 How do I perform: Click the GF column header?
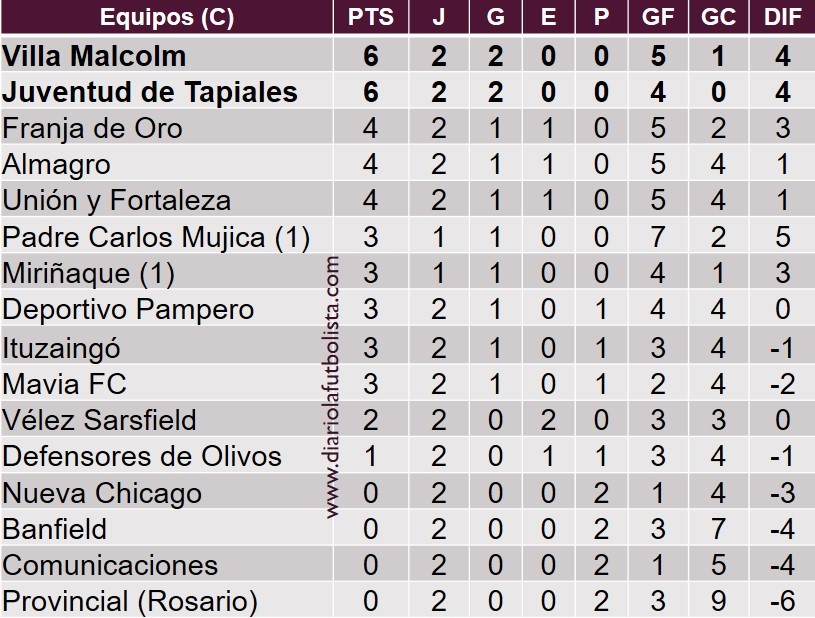click(657, 17)
